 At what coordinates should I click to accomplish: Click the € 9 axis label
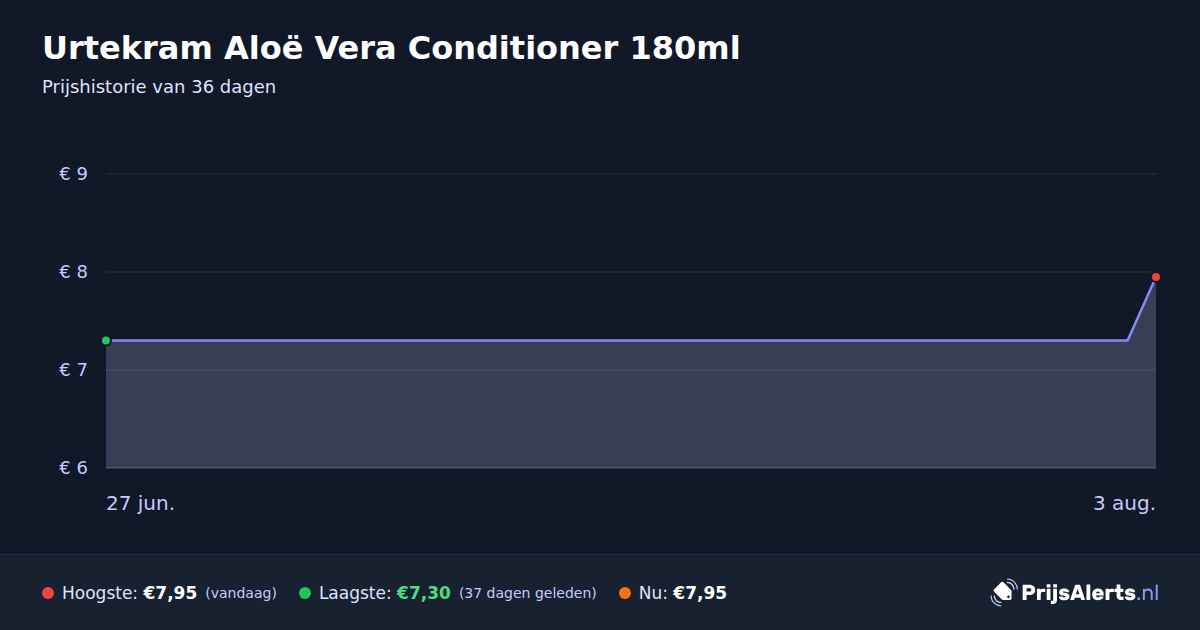click(74, 174)
